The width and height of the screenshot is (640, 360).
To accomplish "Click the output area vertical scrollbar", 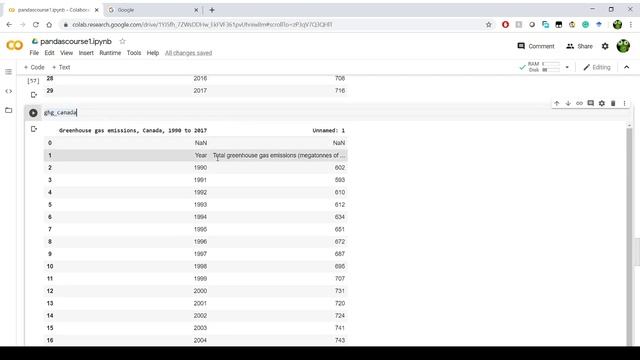I will point(629,235).
